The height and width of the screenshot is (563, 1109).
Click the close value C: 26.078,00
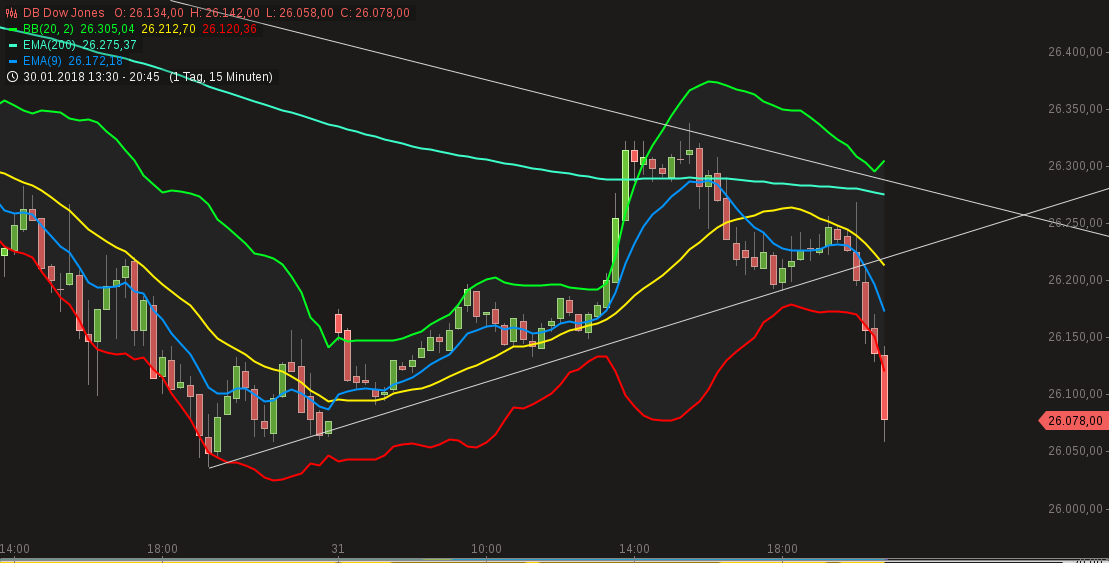tap(374, 13)
